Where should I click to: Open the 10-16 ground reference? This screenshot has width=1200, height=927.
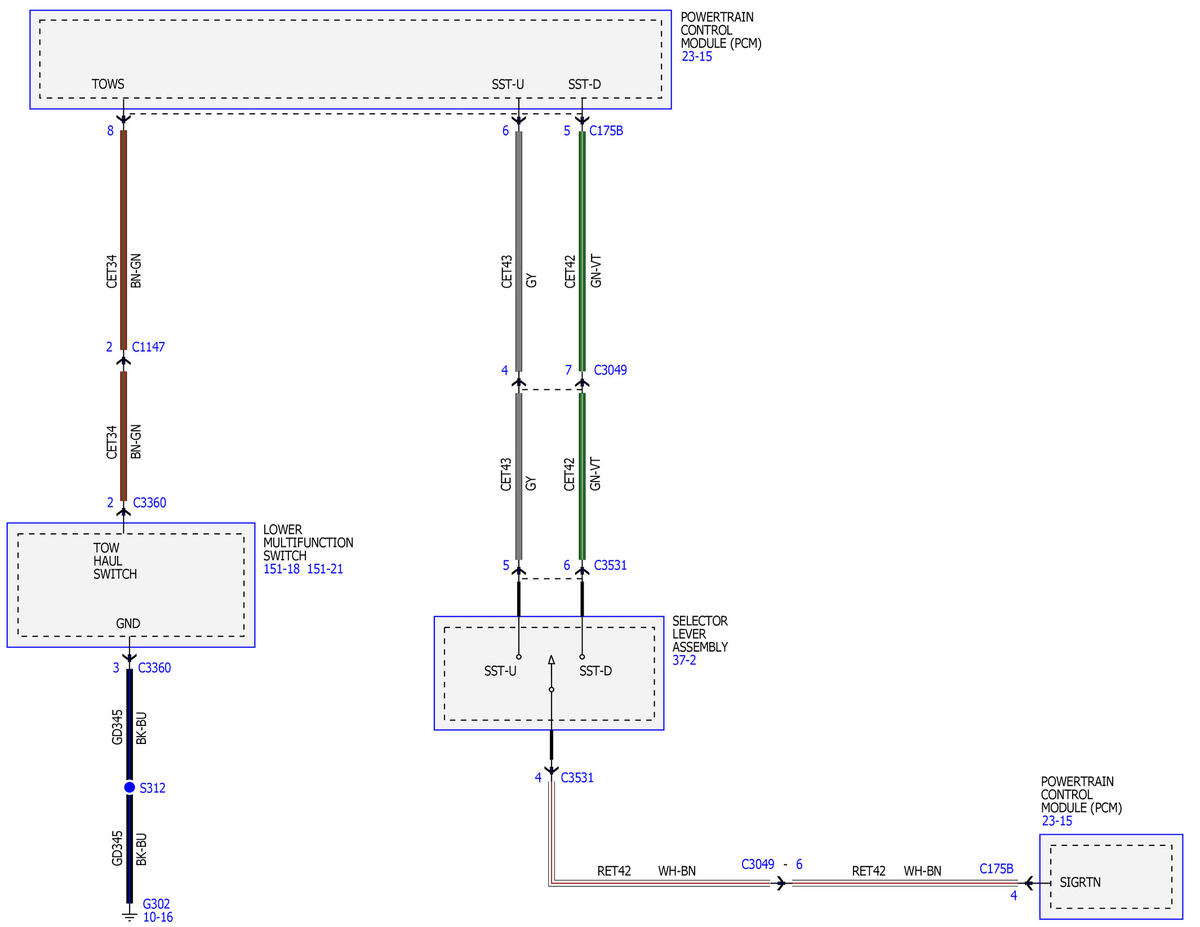(x=158, y=916)
